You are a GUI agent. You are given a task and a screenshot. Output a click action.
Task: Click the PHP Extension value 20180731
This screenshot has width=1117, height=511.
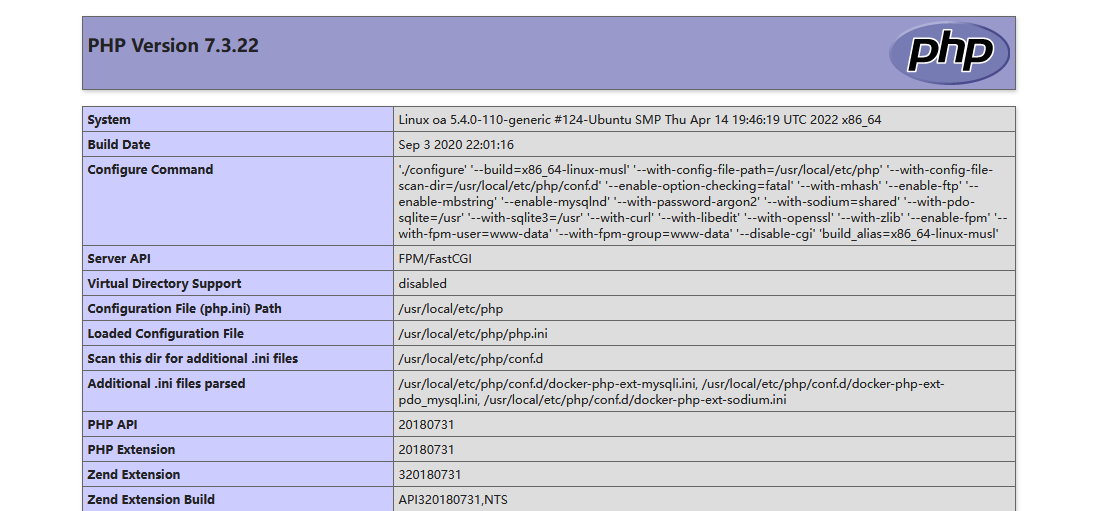tap(426, 450)
